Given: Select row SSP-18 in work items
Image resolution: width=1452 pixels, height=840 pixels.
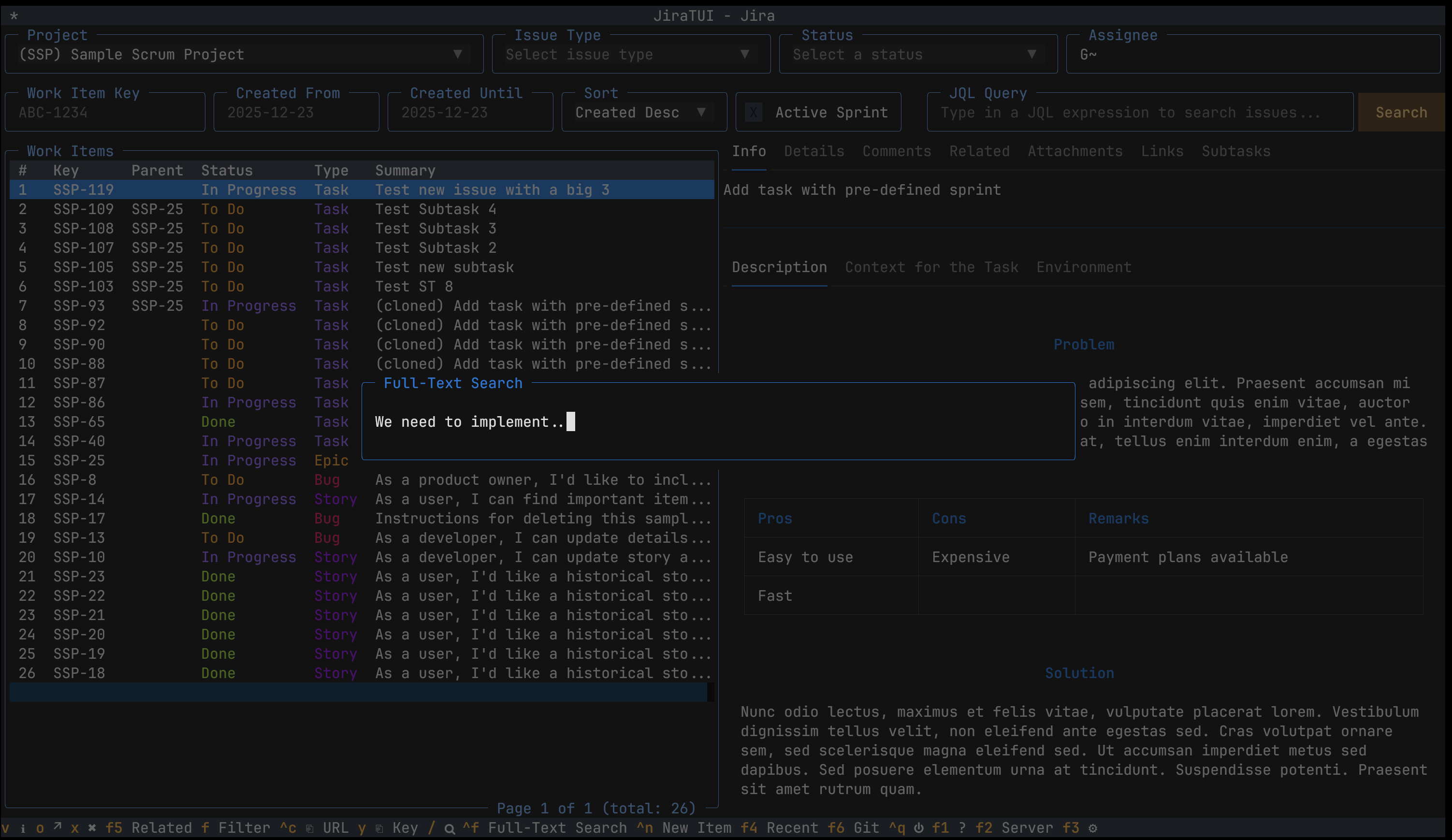Looking at the screenshot, I should [x=362, y=673].
